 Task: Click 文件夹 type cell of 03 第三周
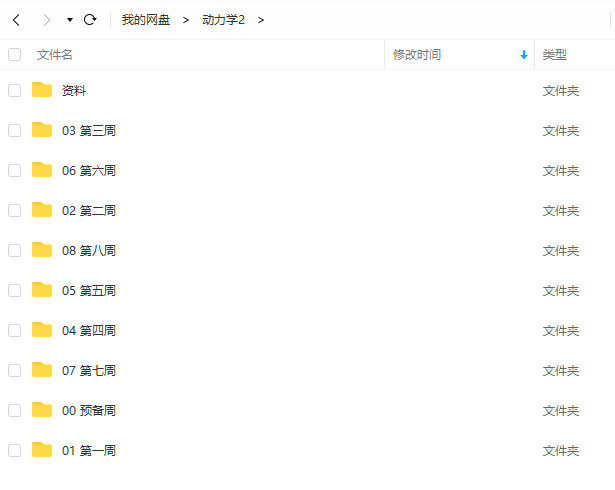(561, 131)
